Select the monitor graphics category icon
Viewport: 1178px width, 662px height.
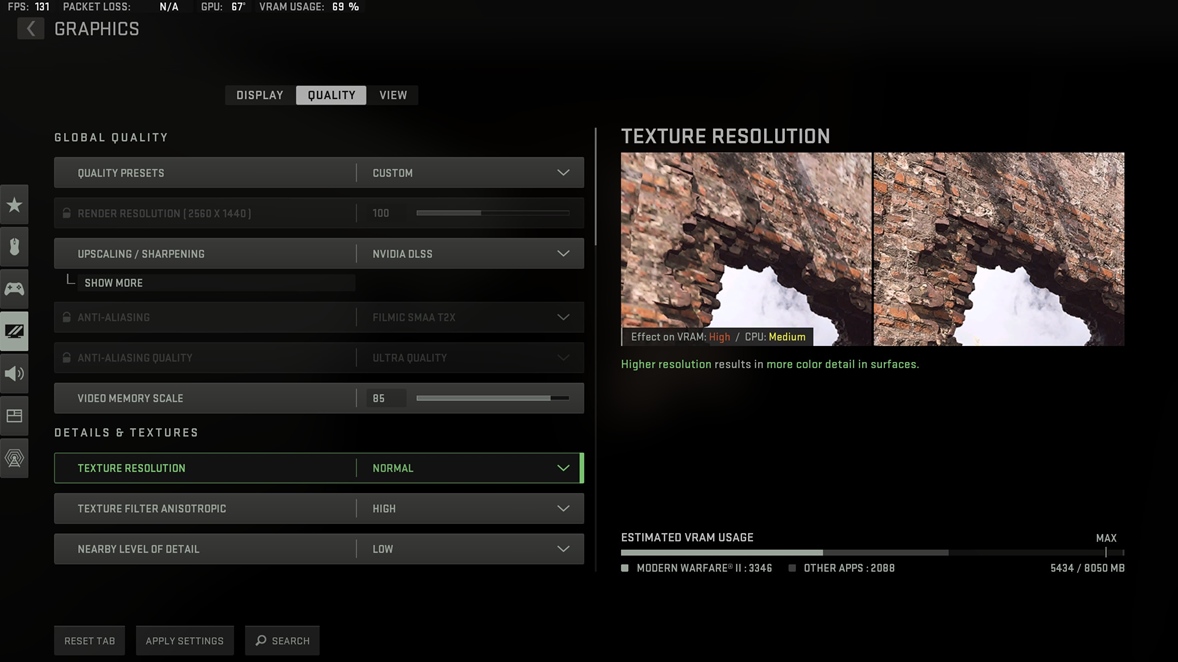(14, 331)
